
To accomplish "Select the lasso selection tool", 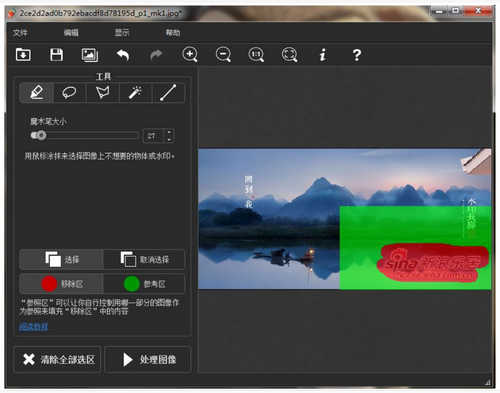I will click(69, 92).
